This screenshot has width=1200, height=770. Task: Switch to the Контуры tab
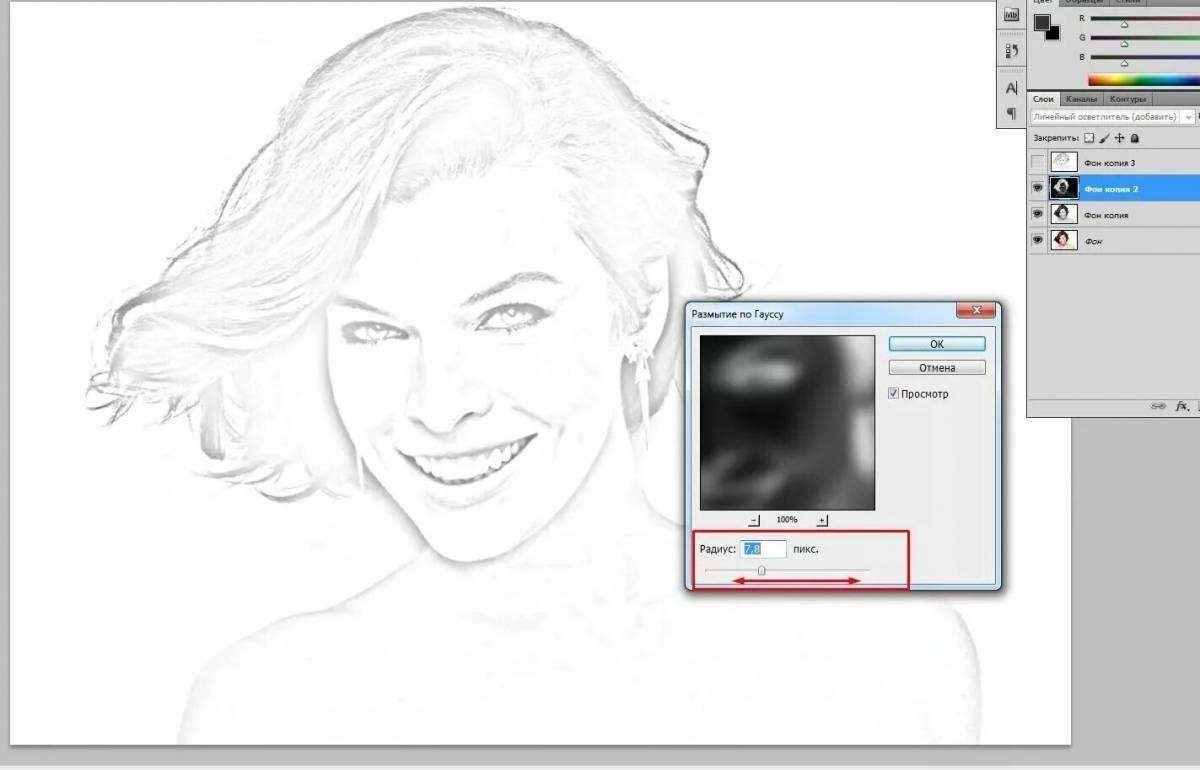(x=1127, y=99)
